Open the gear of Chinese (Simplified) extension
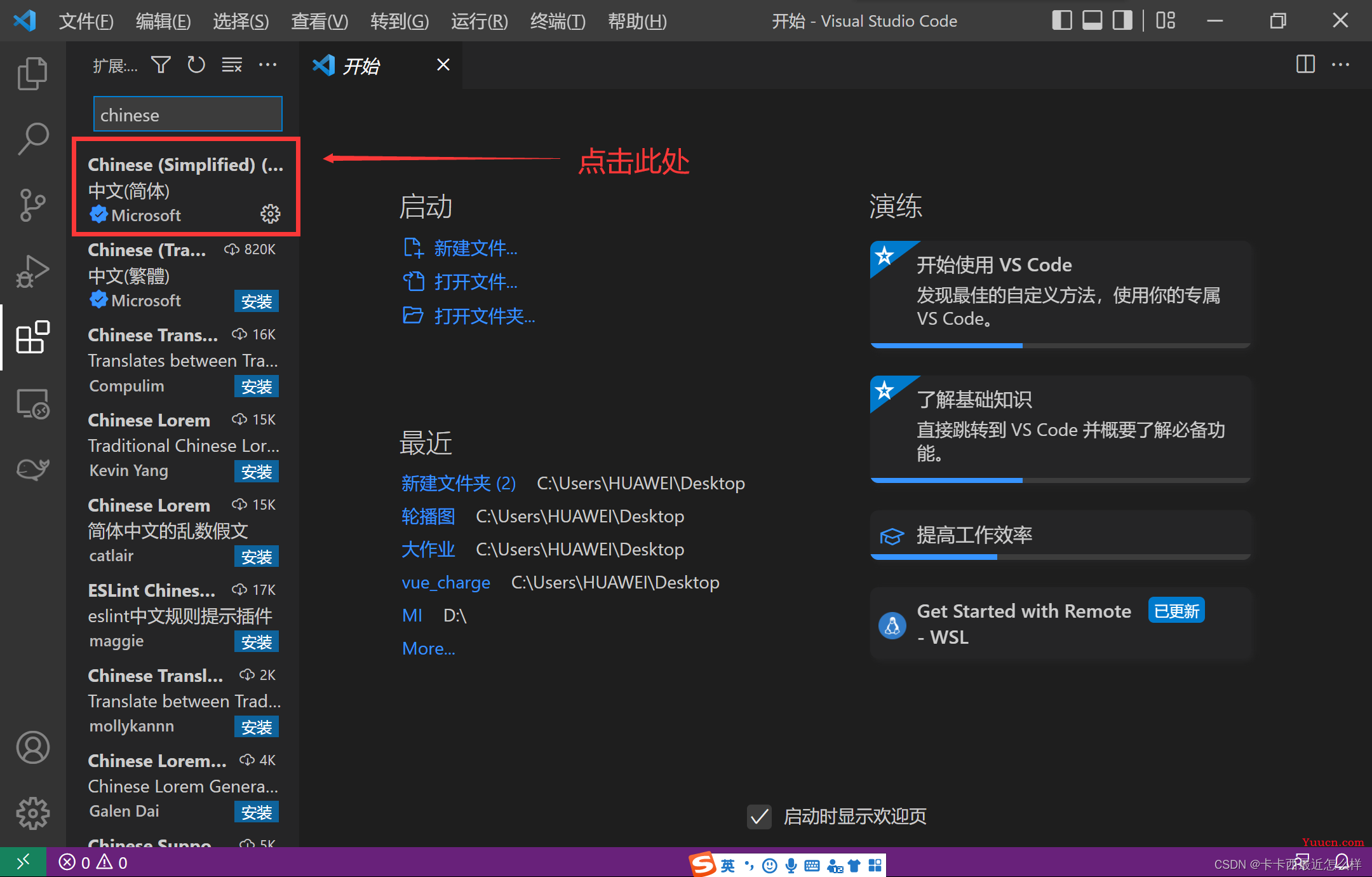This screenshot has width=1372, height=877. [271, 214]
